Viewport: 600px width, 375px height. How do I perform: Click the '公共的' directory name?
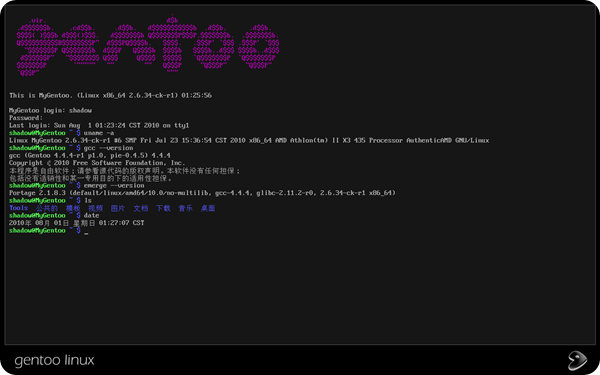[47, 208]
